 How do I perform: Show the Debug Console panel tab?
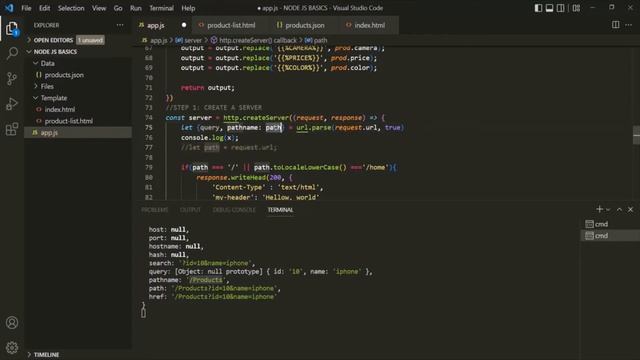point(234,210)
